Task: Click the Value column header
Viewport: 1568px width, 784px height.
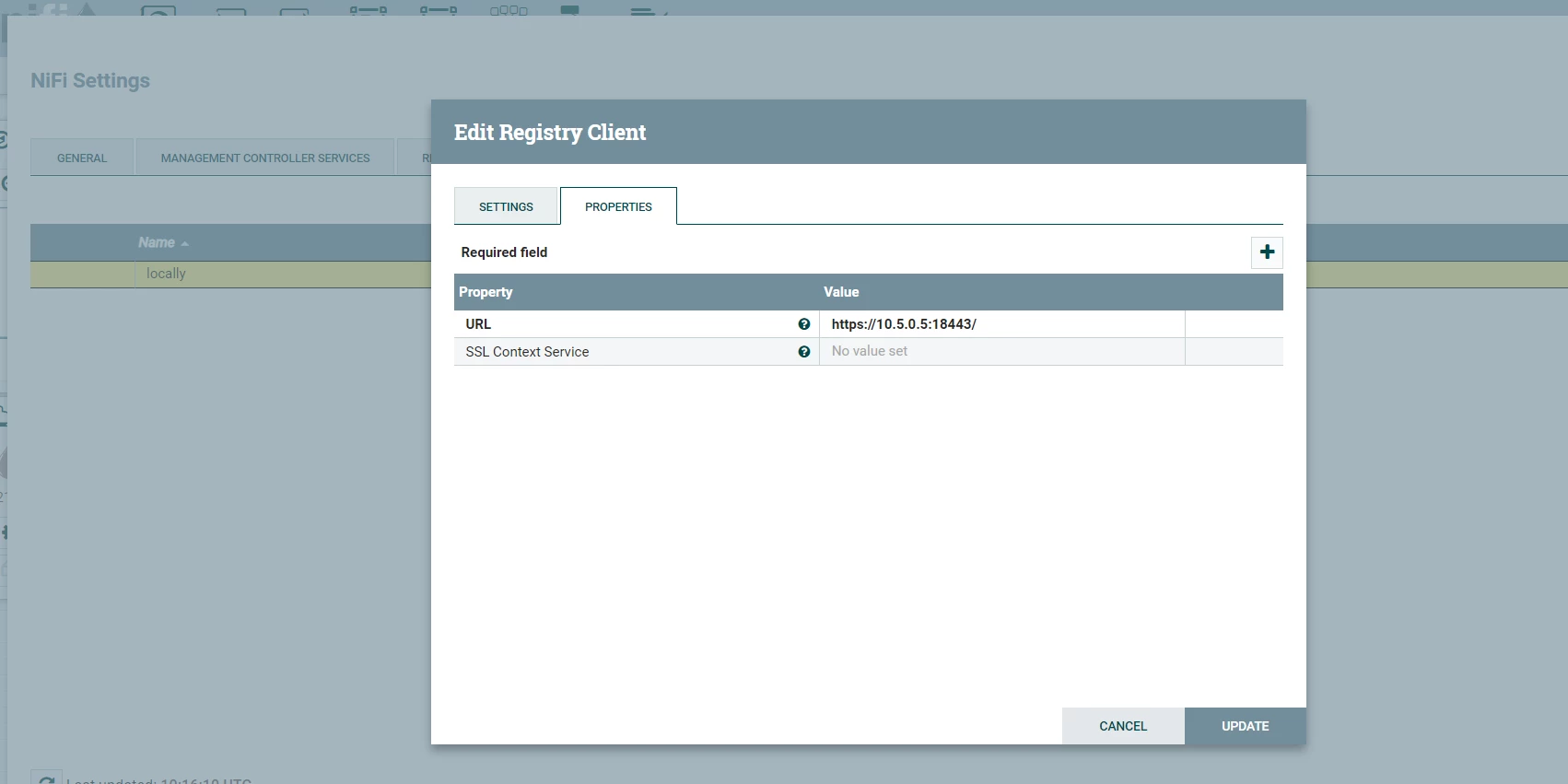Action: click(841, 292)
